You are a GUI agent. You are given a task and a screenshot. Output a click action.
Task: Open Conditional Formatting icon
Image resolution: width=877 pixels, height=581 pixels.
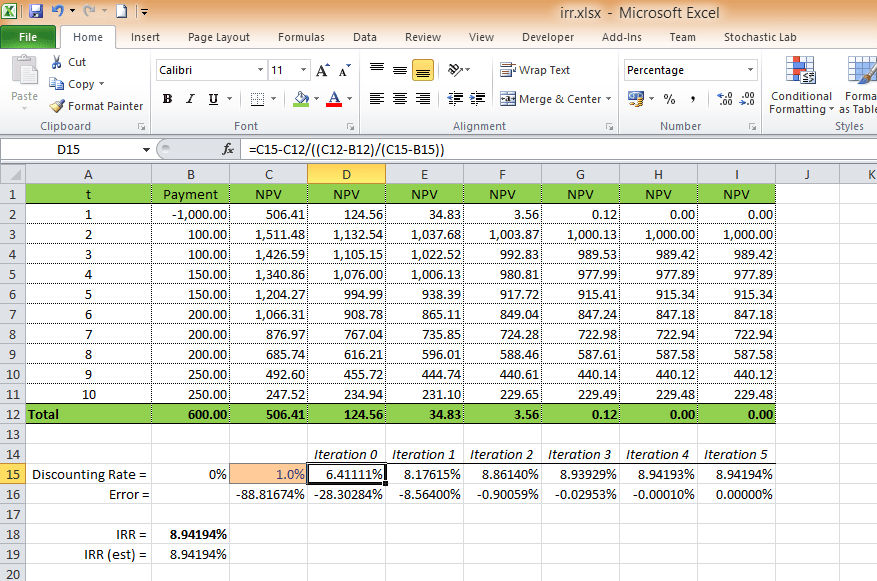(x=800, y=70)
